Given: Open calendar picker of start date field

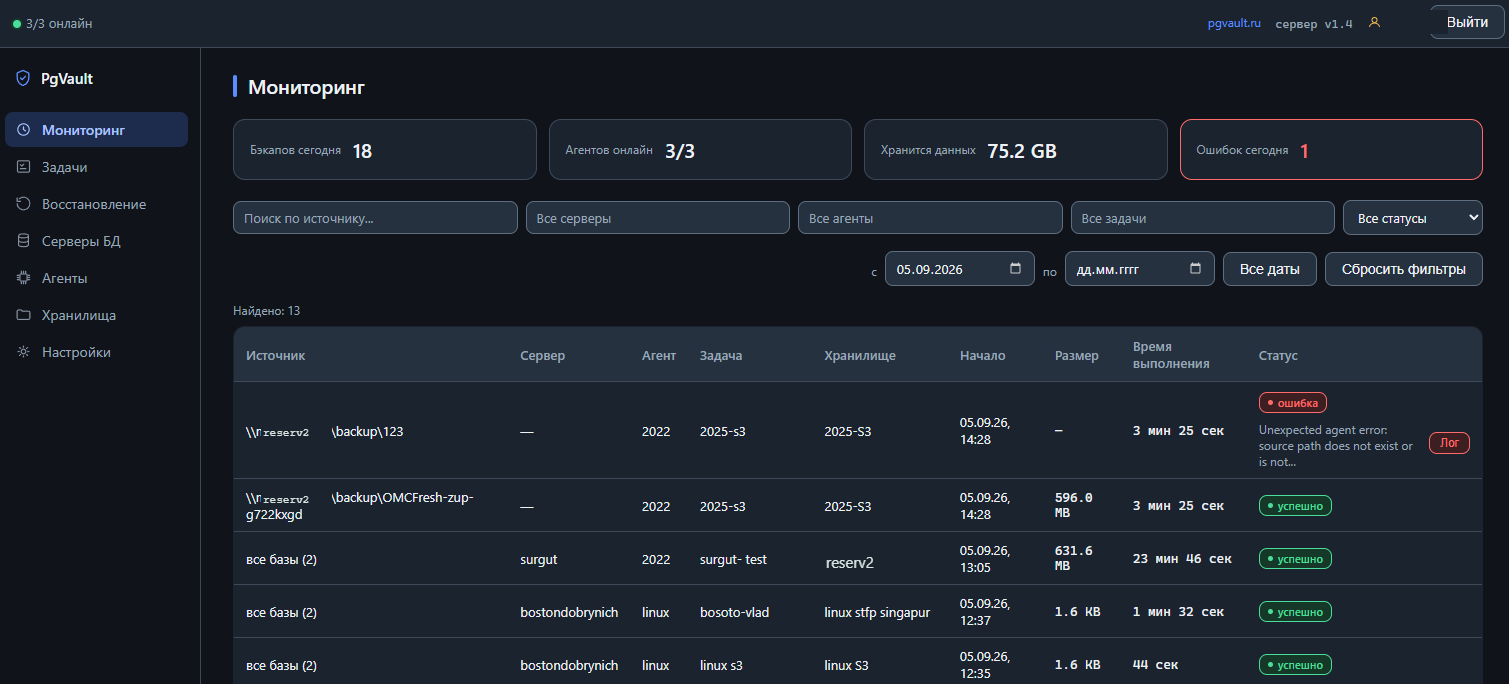Looking at the screenshot, I should tap(1015, 269).
